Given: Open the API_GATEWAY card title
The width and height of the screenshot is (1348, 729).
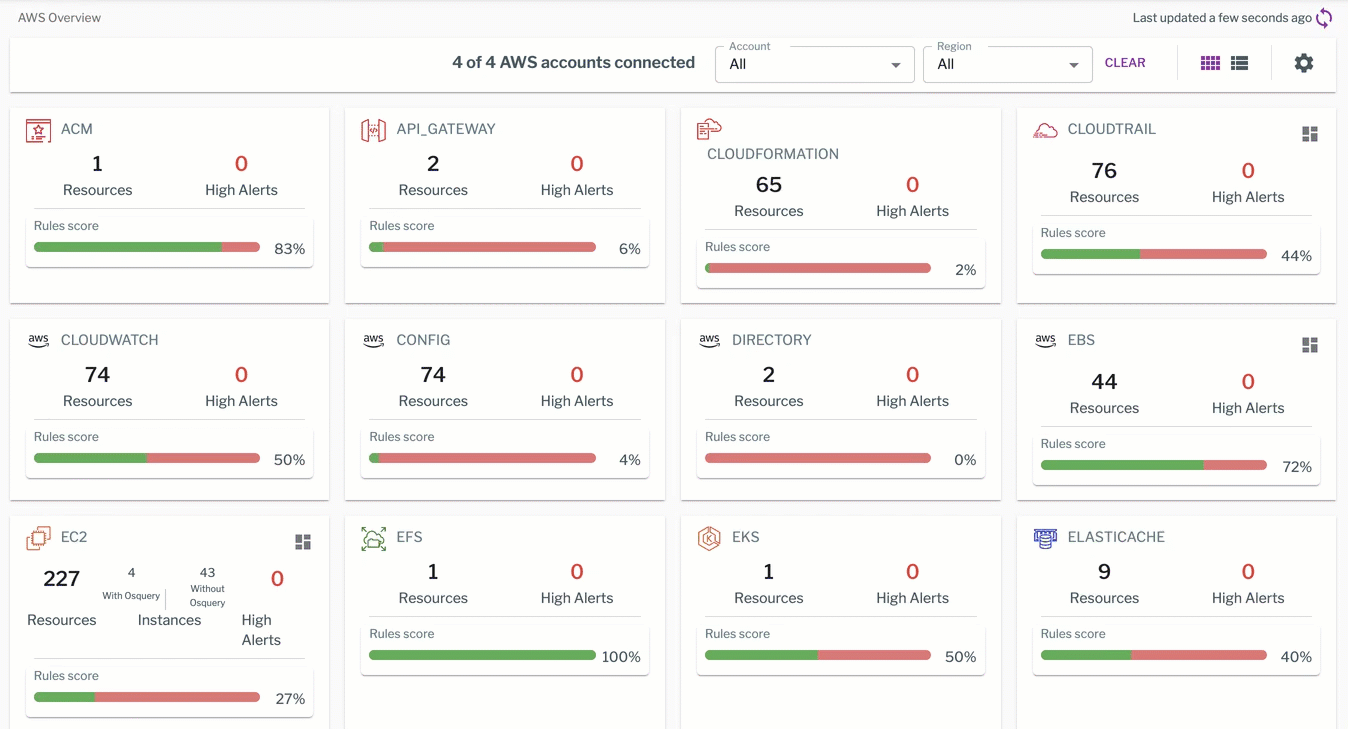Looking at the screenshot, I should pyautogui.click(x=446, y=129).
